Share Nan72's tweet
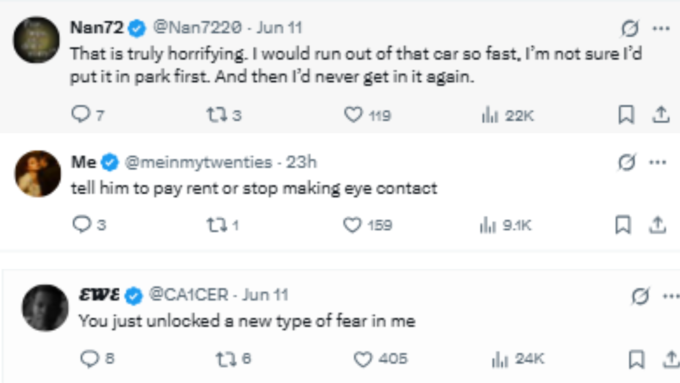 pyautogui.click(x=661, y=115)
